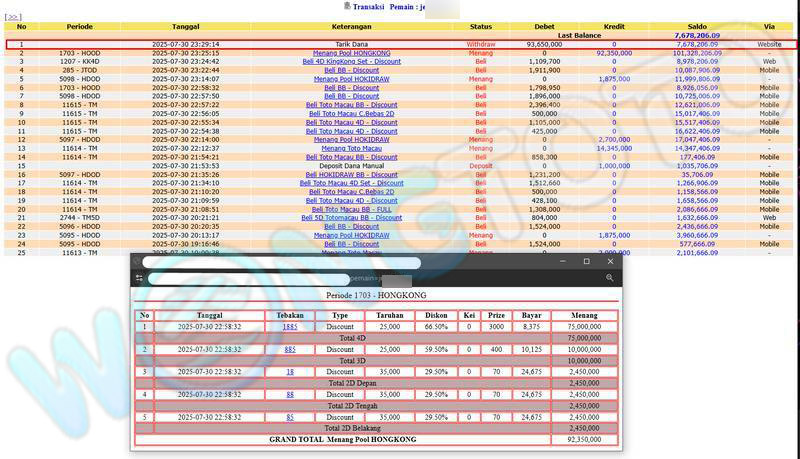Image resolution: width=800 pixels, height=459 pixels.
Task: Select the Tarik Dana description in row 1
Action: coord(352,44)
